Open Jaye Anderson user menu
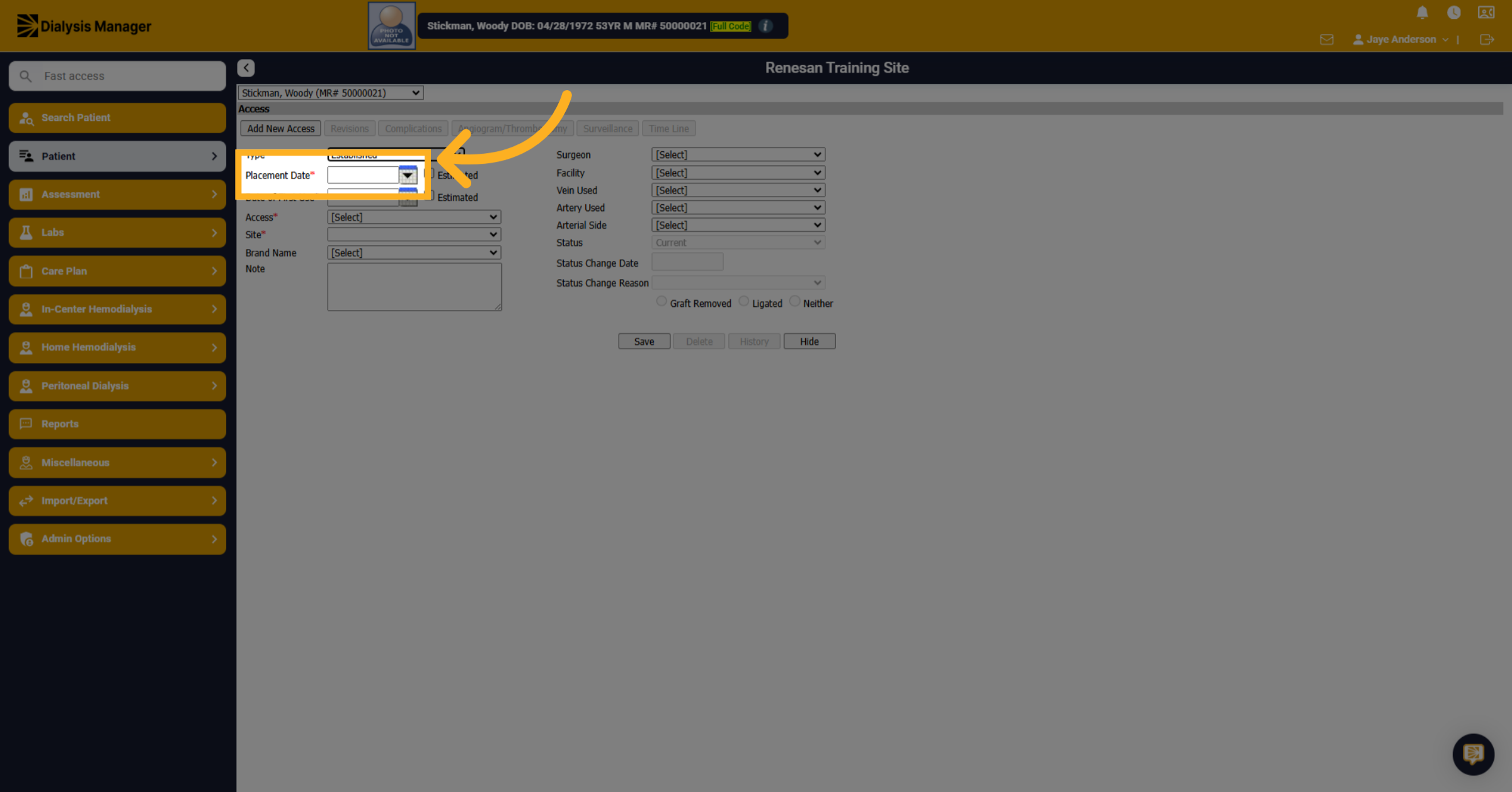 tap(1400, 39)
